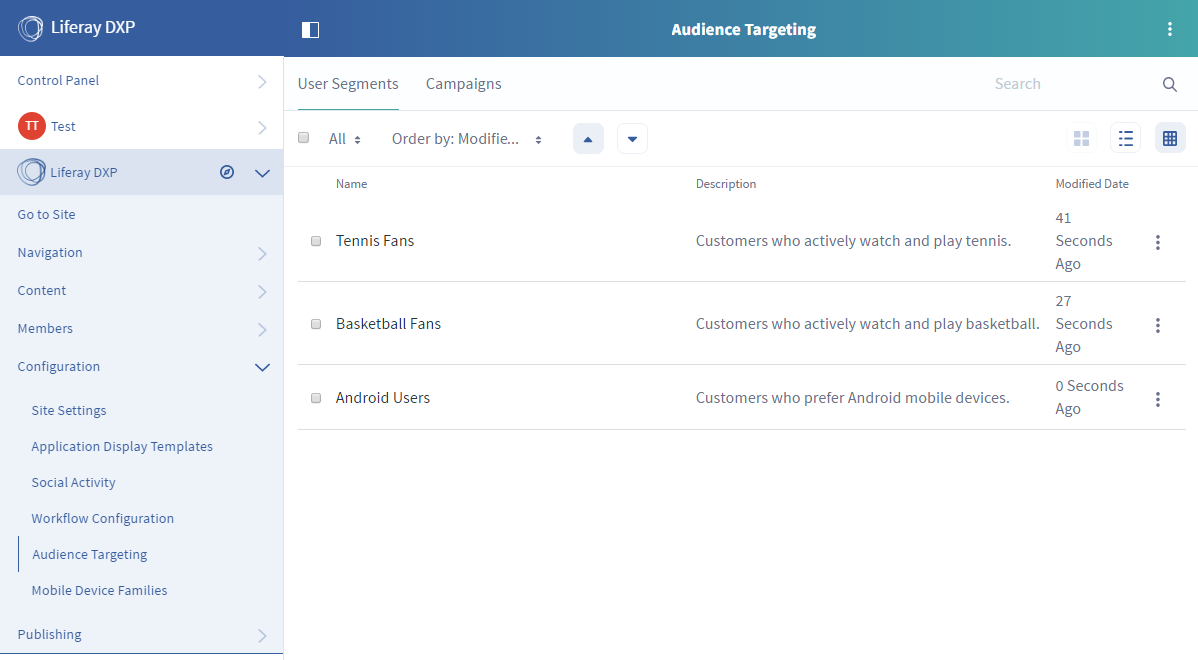This screenshot has height=660, width=1198.
Task: Open Workflow Configuration
Action: tap(102, 518)
